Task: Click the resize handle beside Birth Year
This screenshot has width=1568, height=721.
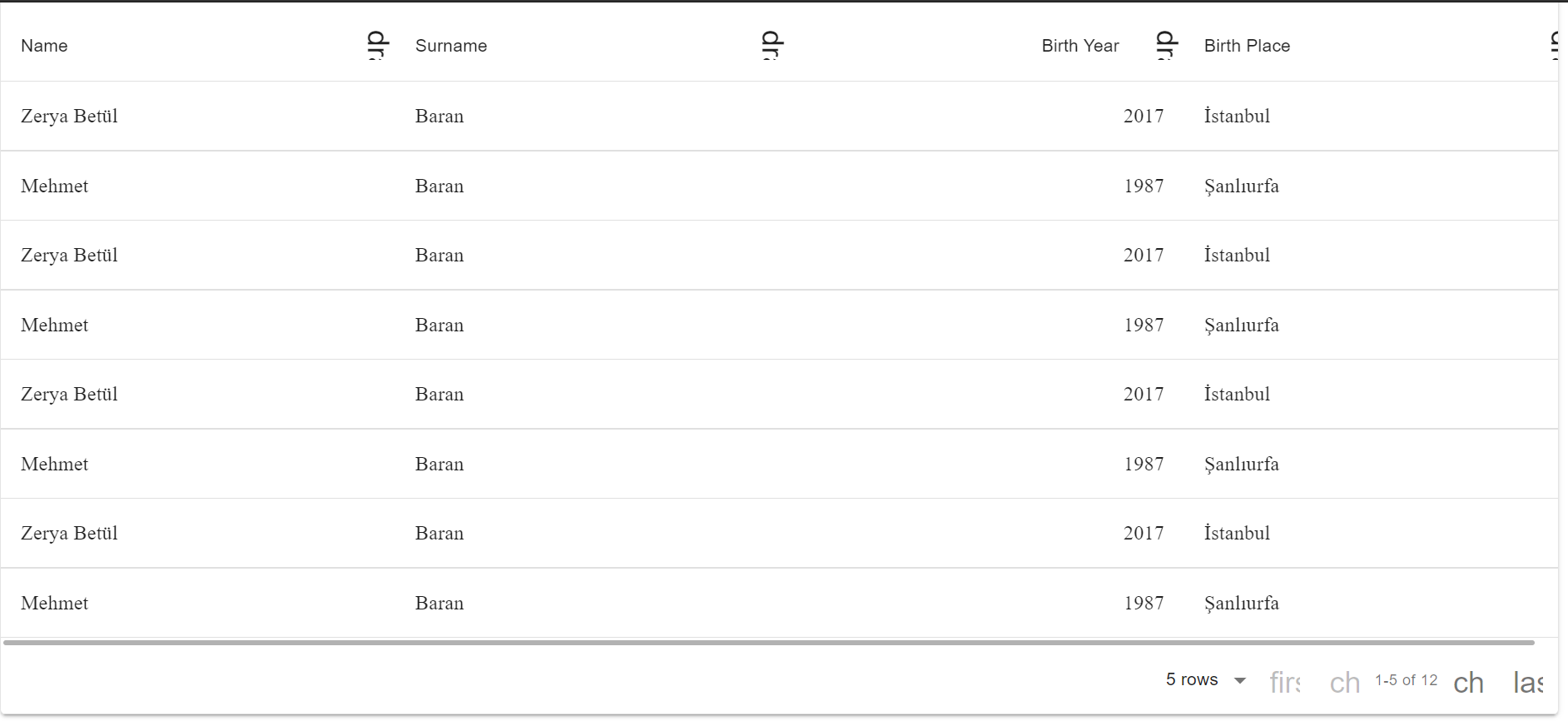Action: tap(1167, 46)
